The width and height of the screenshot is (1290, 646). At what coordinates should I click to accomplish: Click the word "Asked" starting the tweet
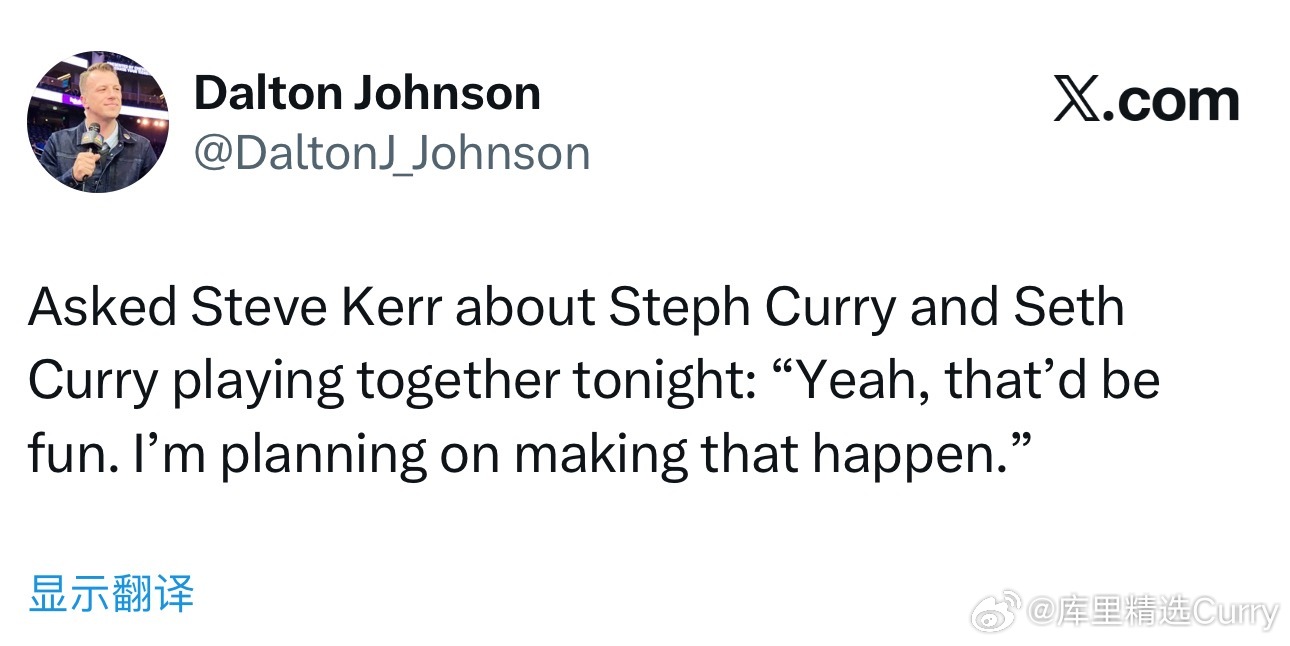pyautogui.click(x=101, y=308)
